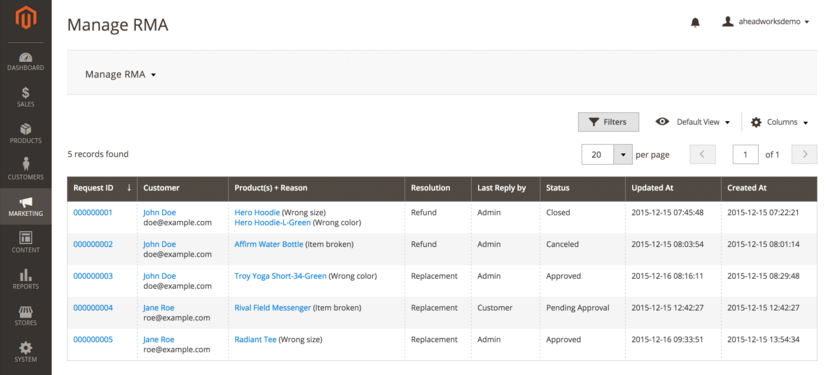Open the aheadworksdemo account menu
This screenshot has height=375, width=829.
[766, 22]
